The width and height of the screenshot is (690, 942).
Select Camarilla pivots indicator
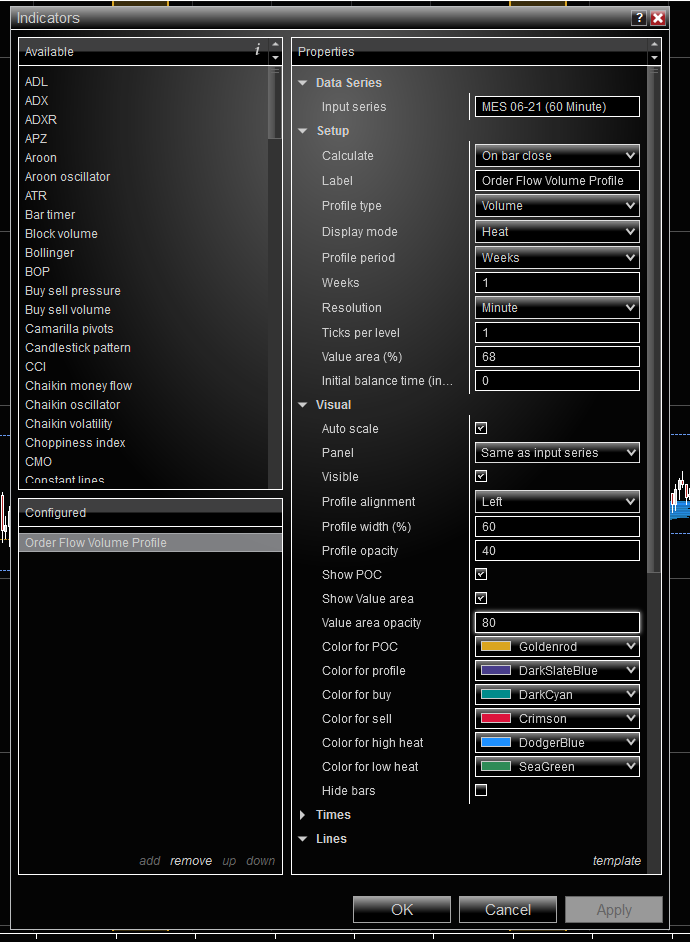click(69, 329)
